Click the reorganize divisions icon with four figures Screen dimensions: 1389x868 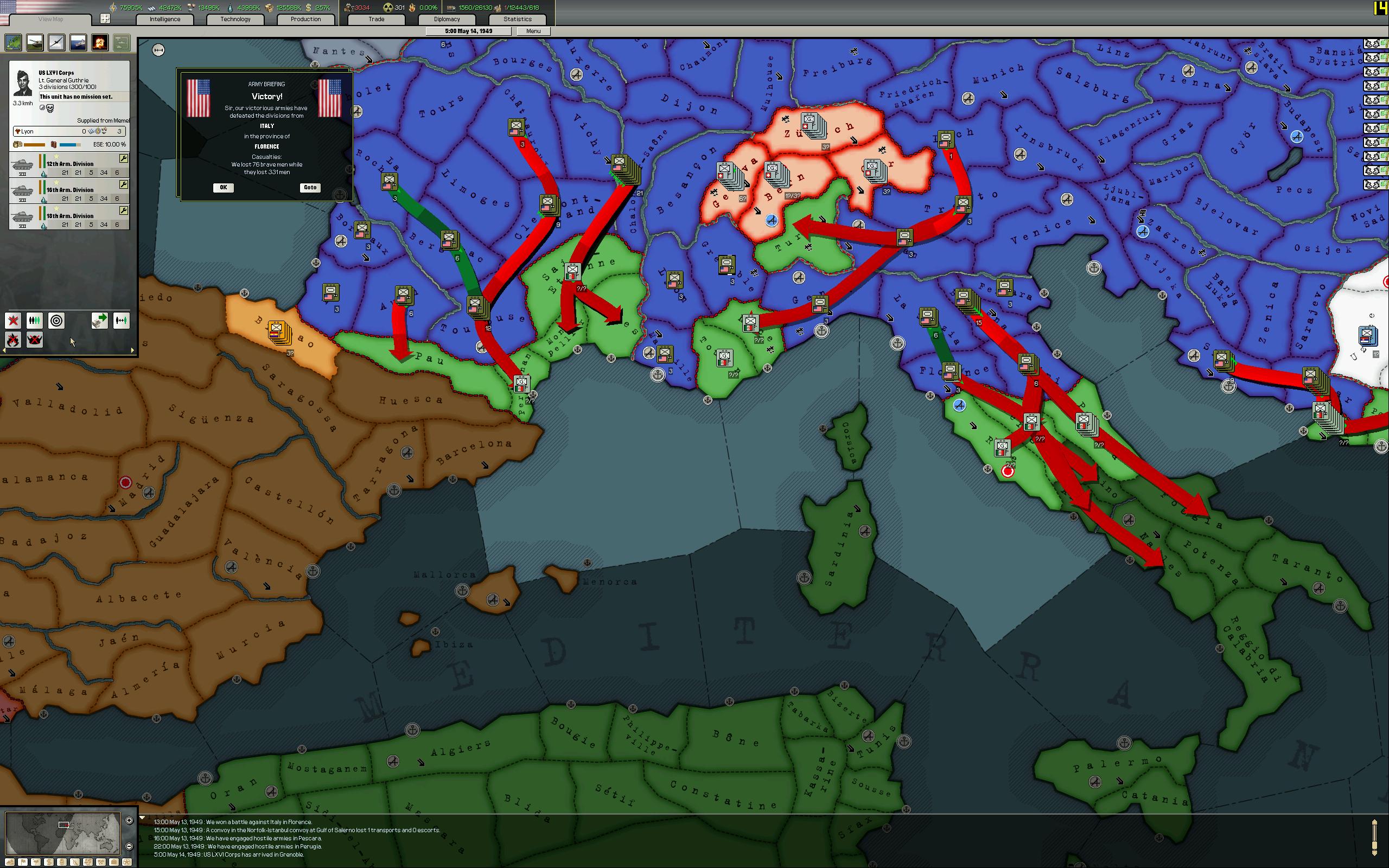tap(34, 321)
